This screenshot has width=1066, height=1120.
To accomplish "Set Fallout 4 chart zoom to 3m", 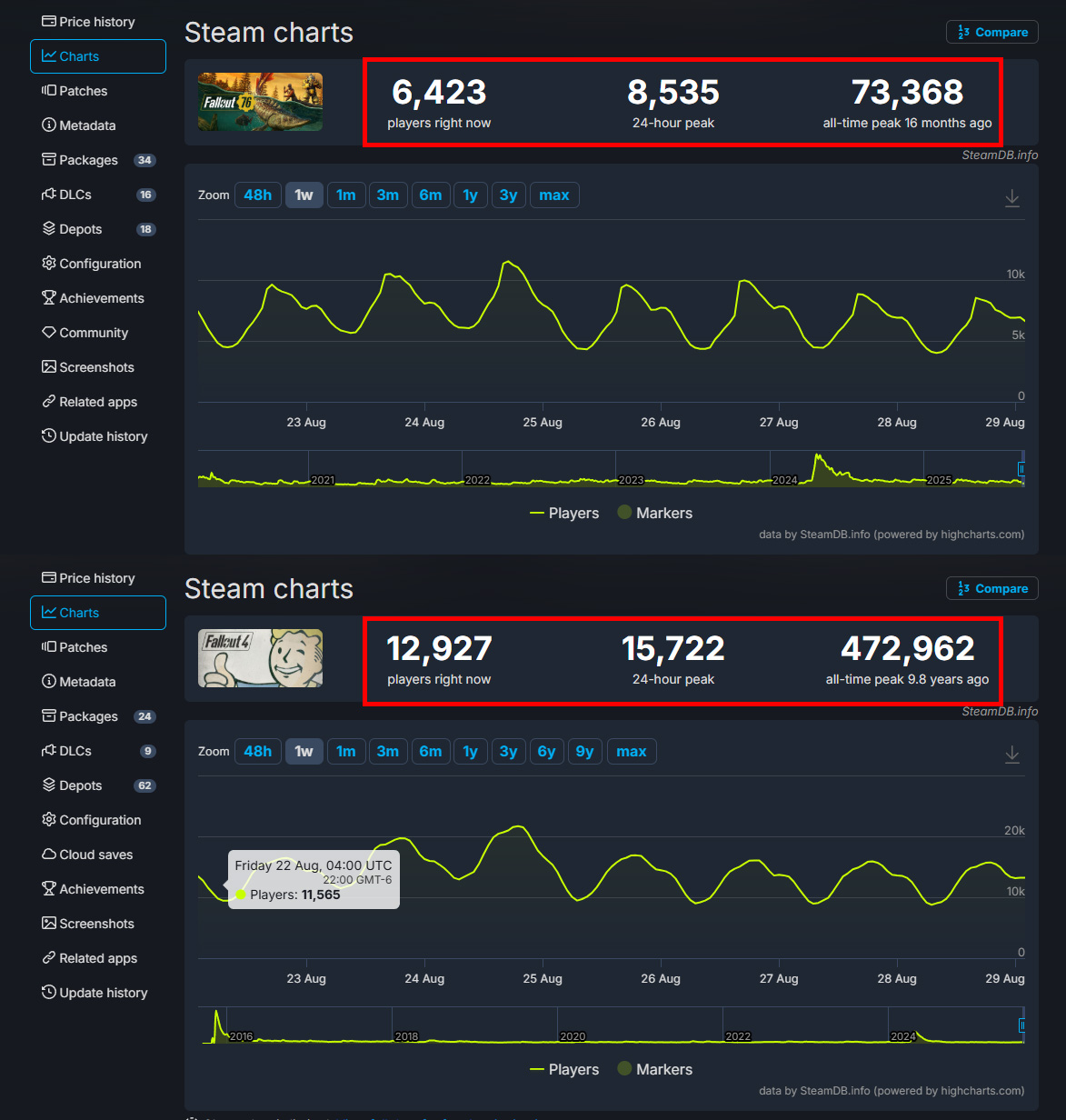I will coord(388,751).
